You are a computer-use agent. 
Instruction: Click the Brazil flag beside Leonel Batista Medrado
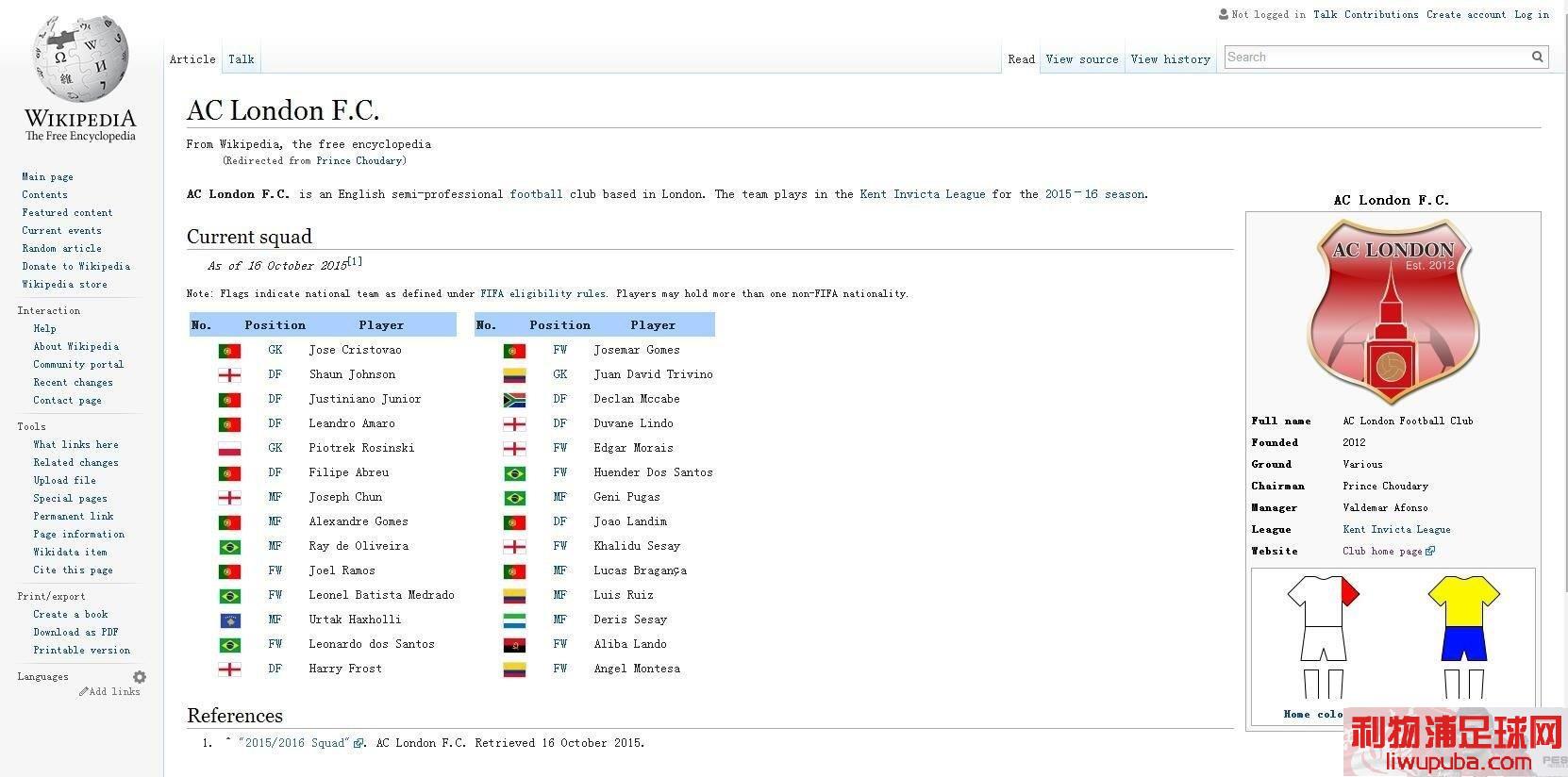click(x=229, y=596)
